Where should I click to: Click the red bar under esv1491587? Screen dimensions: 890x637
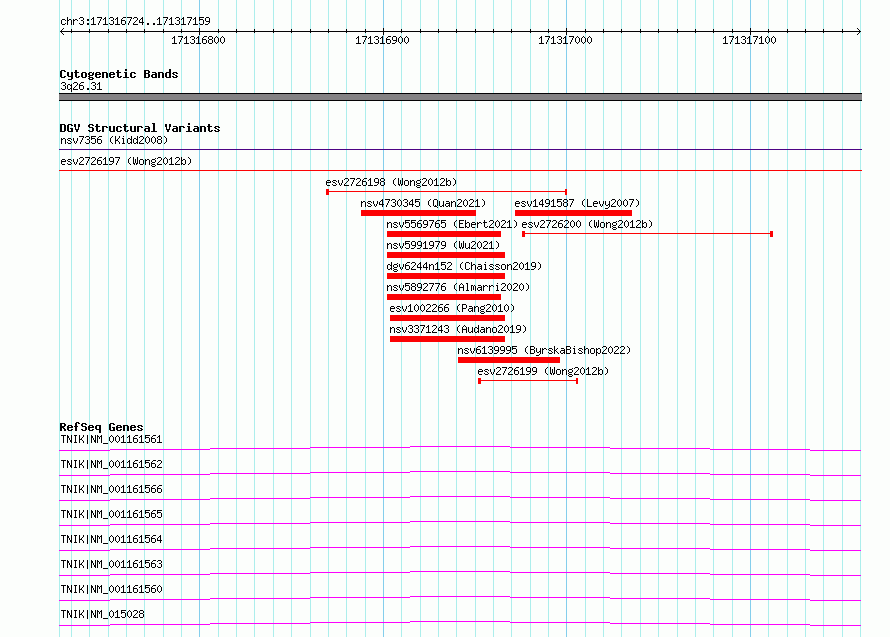pyautogui.click(x=573, y=213)
